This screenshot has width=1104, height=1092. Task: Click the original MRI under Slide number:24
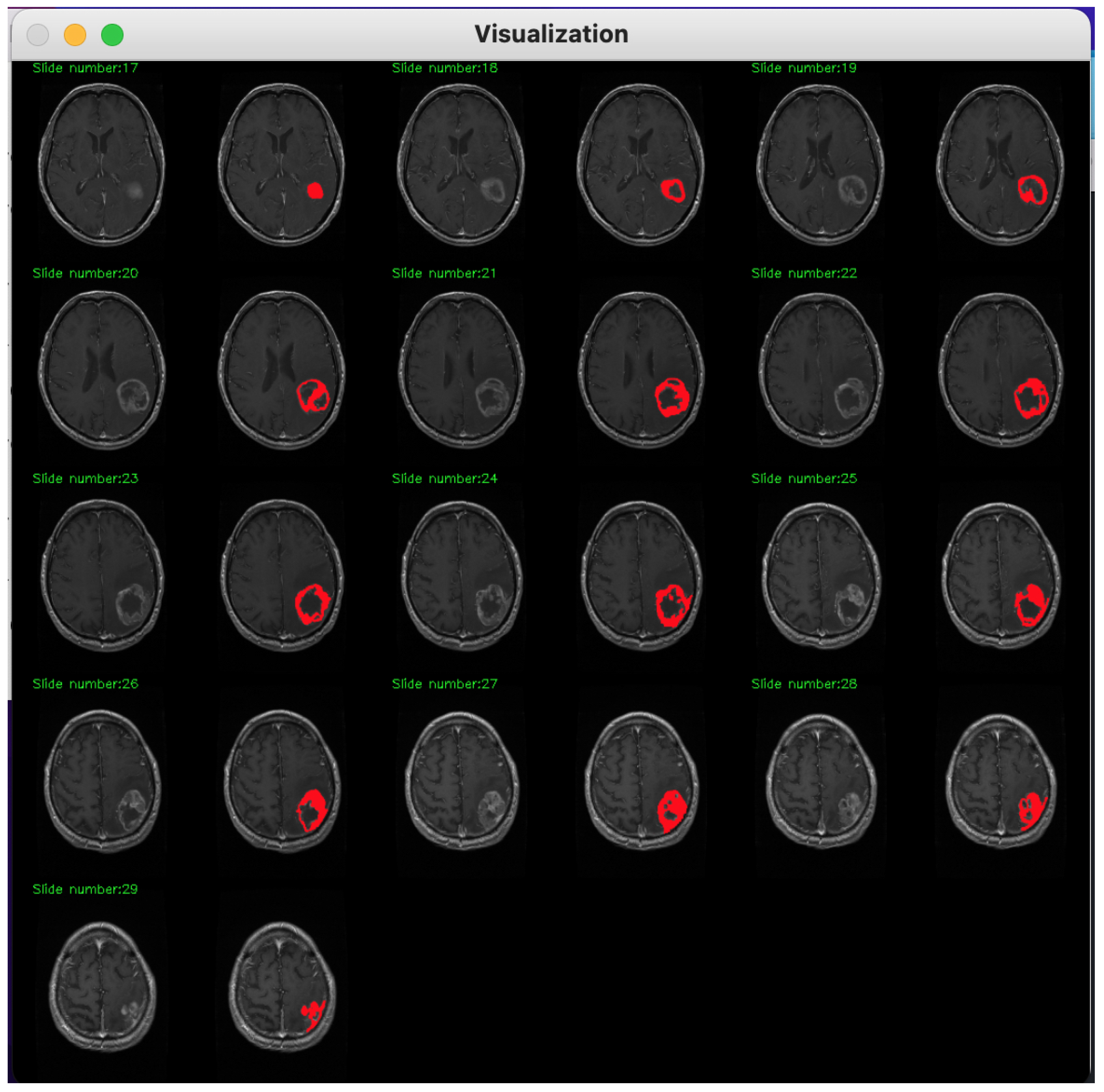[461, 575]
